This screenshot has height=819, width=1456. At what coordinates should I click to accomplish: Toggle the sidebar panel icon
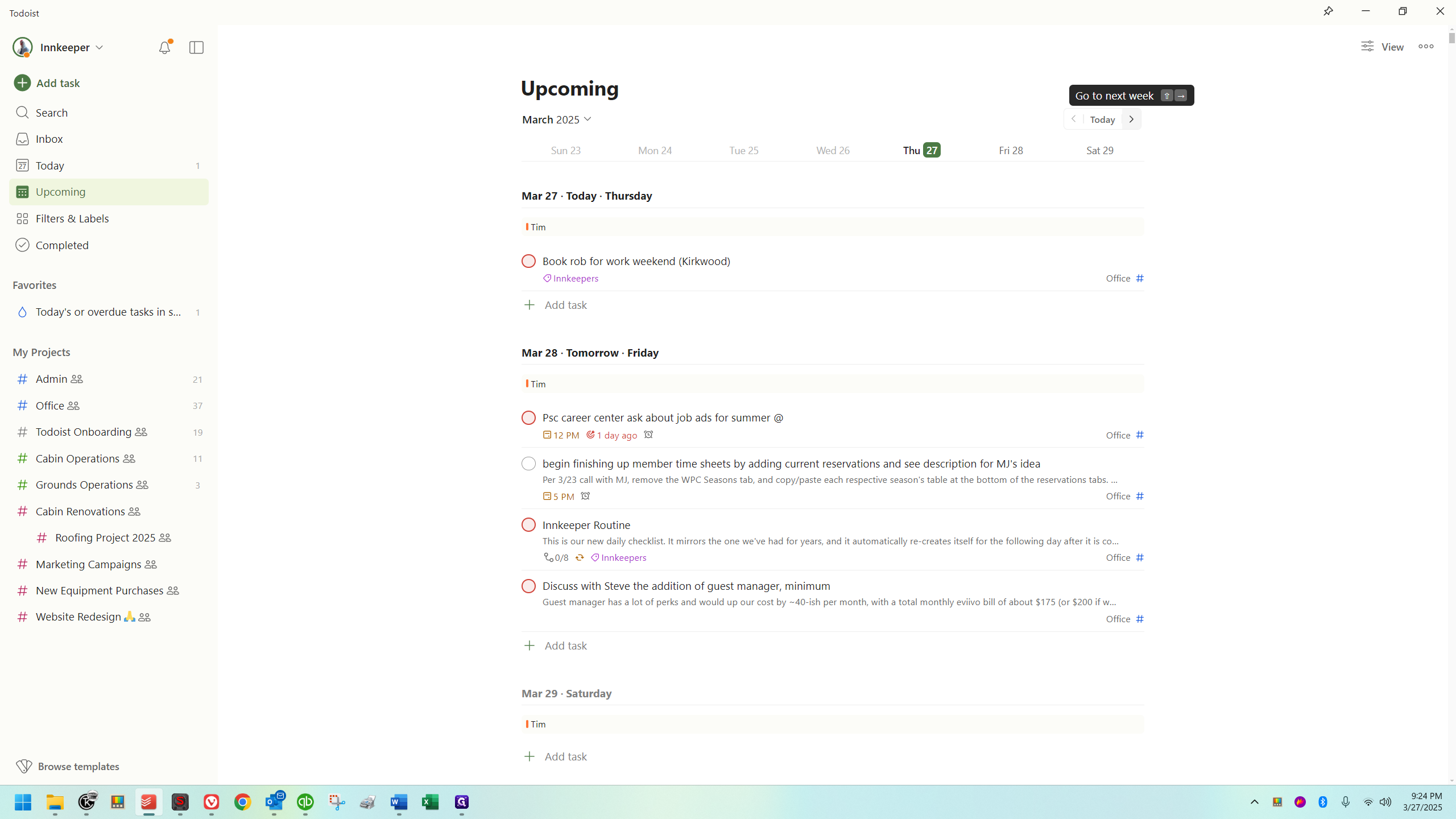pyautogui.click(x=196, y=47)
